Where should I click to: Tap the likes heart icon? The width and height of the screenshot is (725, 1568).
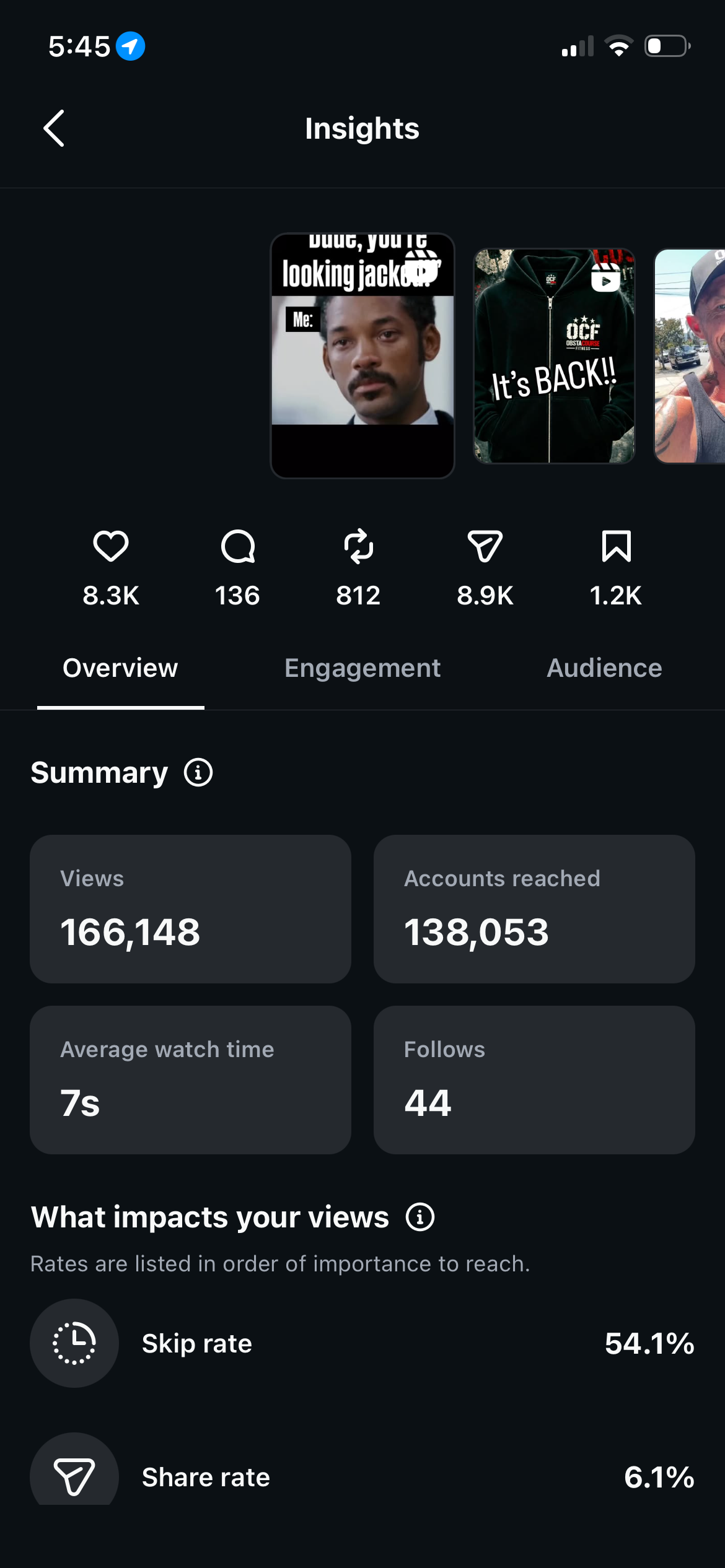111,546
